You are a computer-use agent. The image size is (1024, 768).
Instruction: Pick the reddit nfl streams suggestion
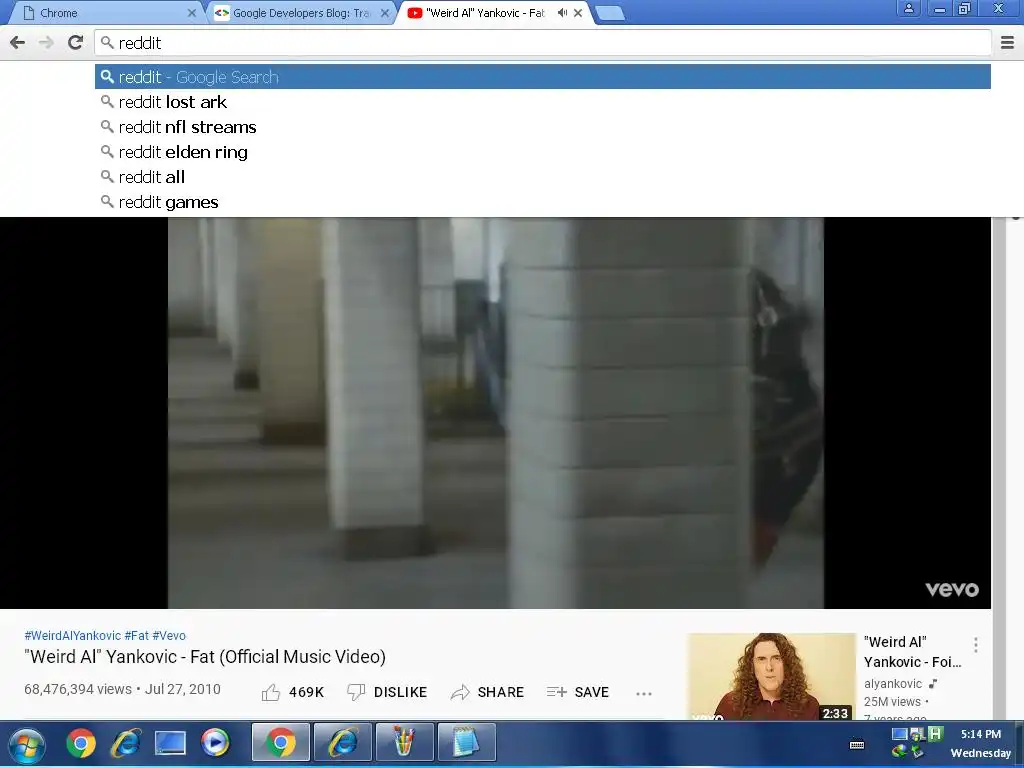point(543,127)
